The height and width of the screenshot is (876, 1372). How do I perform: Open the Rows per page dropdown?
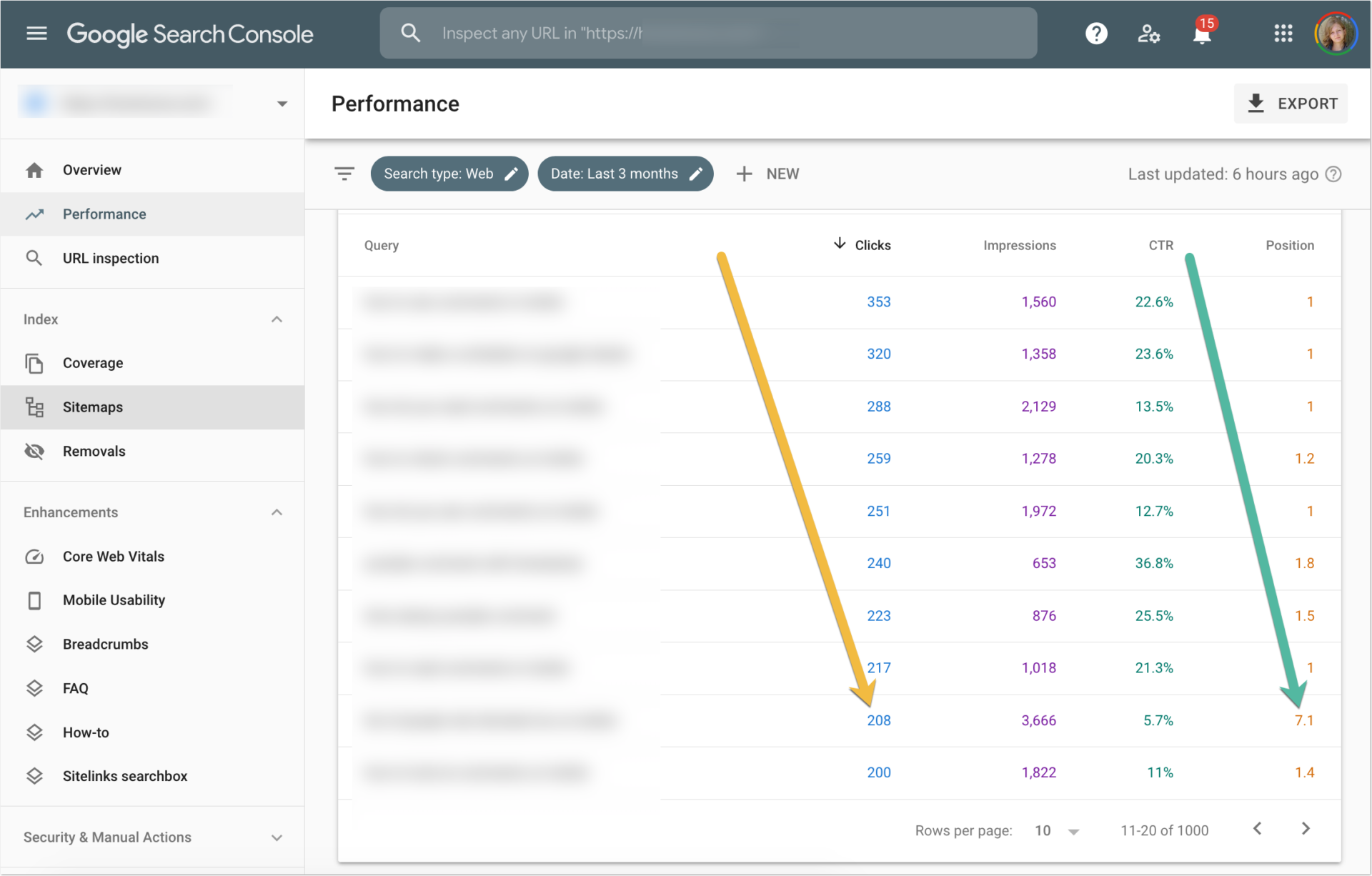(1055, 830)
